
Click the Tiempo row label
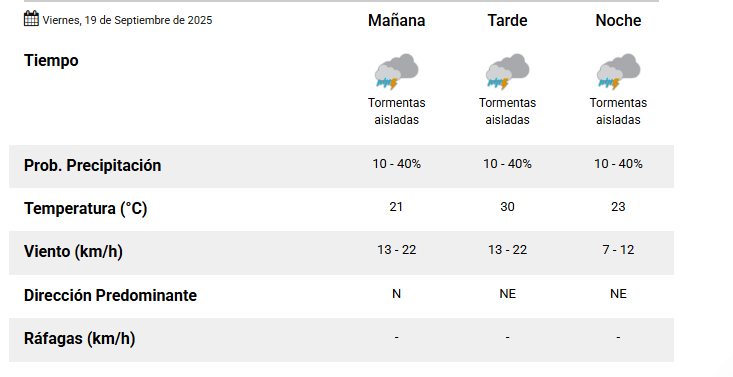click(x=51, y=60)
